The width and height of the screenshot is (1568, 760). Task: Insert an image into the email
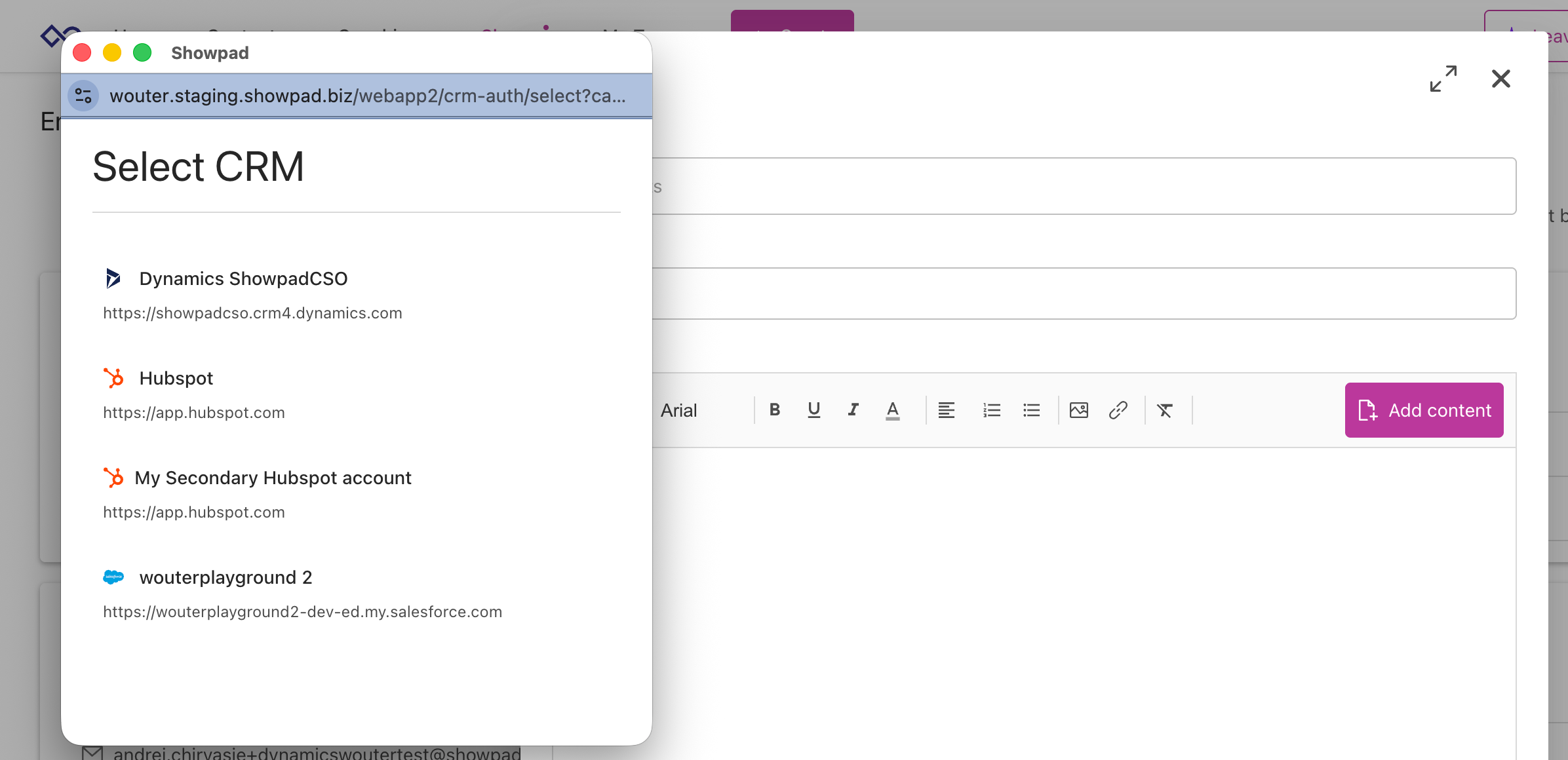1078,410
